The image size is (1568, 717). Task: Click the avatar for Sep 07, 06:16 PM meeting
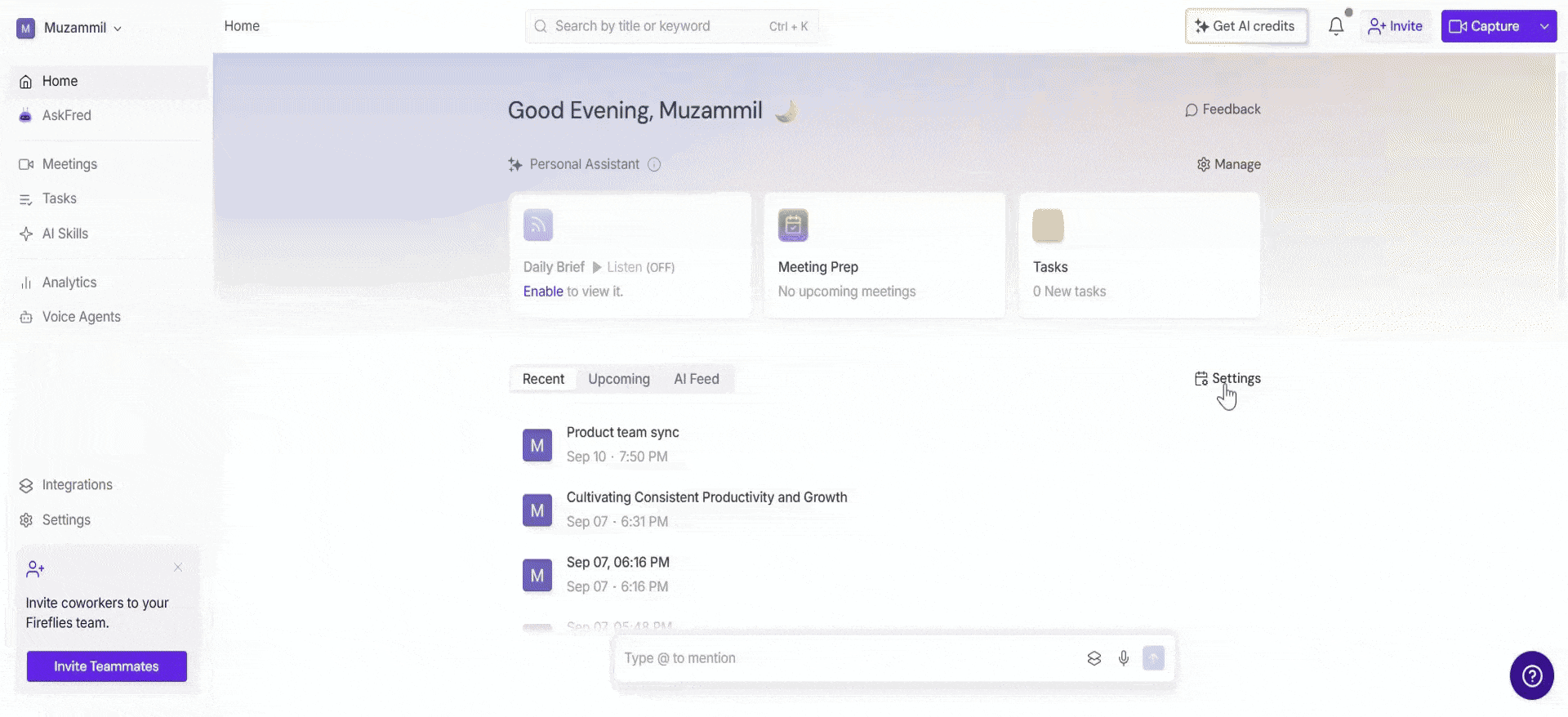point(537,576)
